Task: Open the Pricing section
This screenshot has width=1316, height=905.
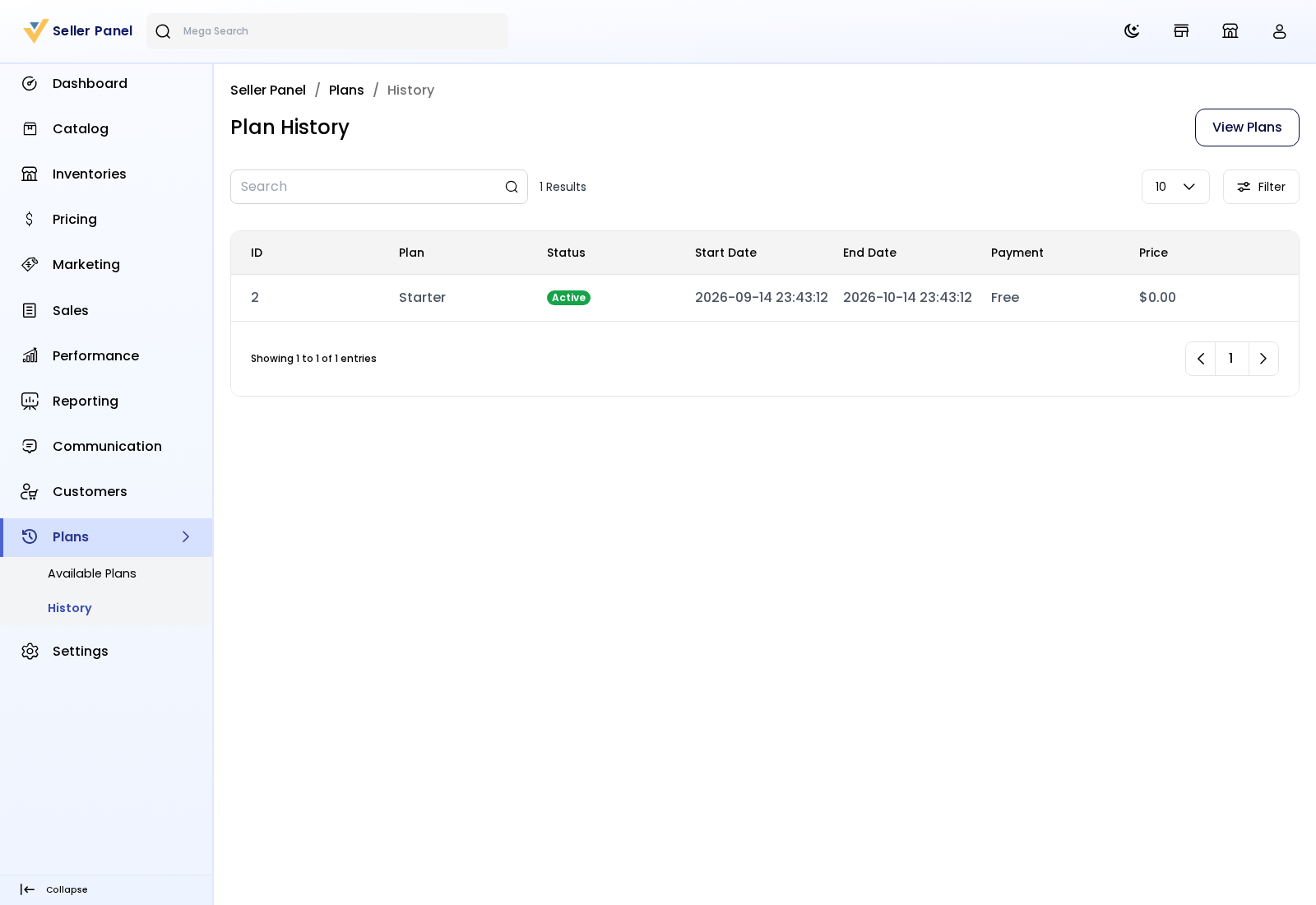Action: (107, 220)
